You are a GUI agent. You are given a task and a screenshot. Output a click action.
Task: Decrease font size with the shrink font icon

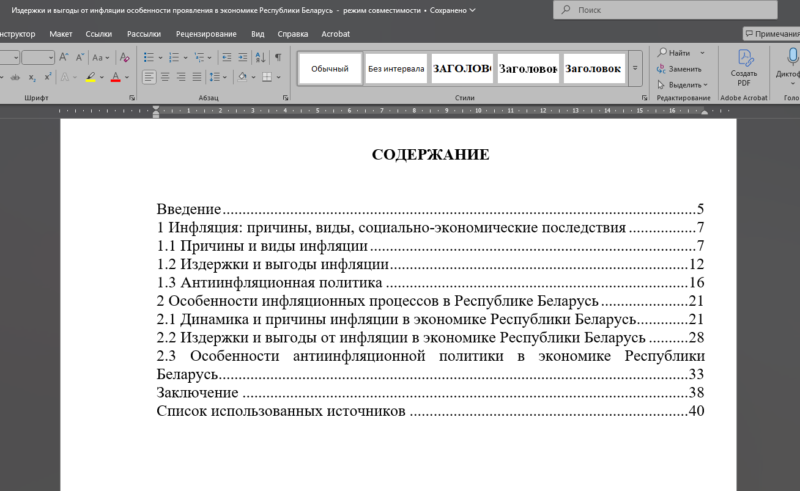(x=80, y=57)
